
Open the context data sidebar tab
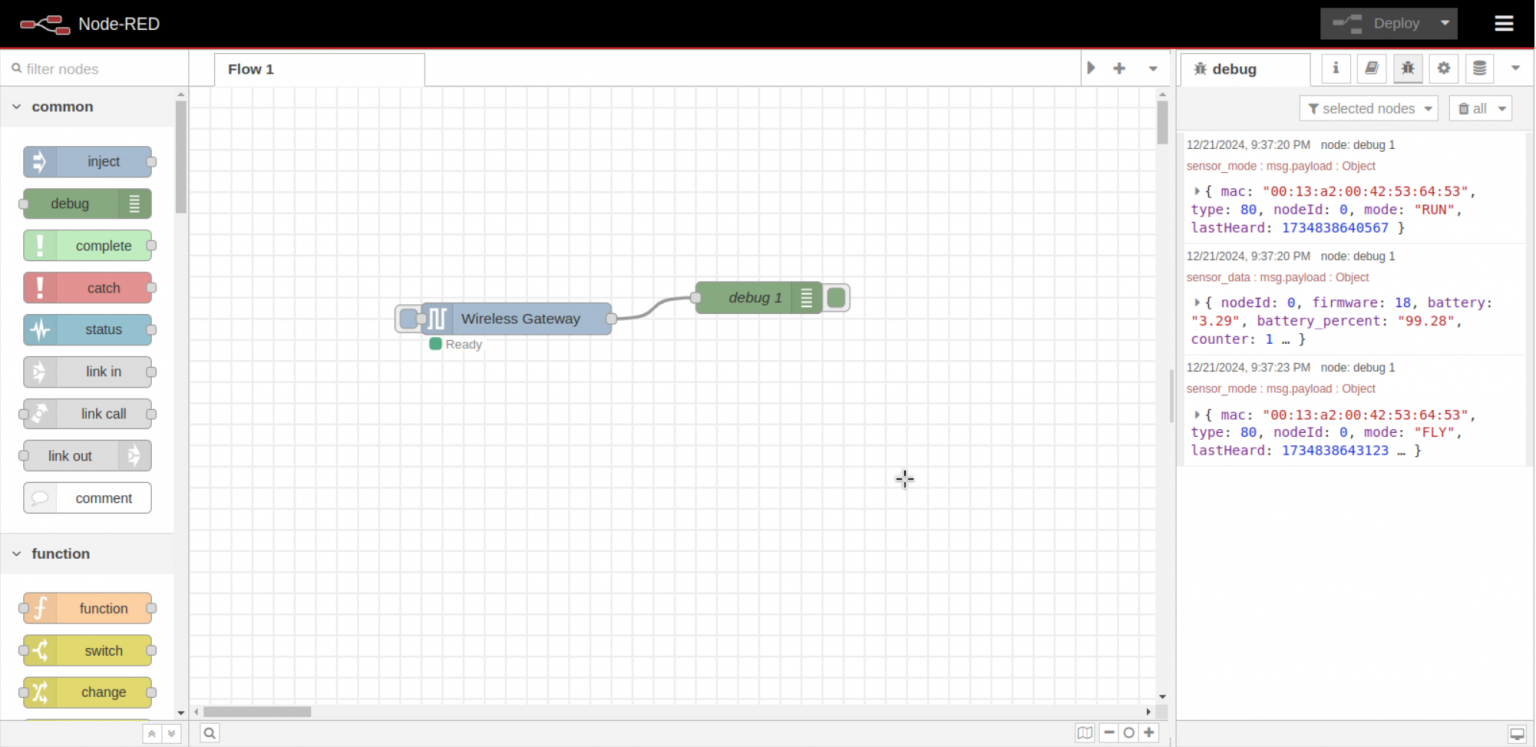1479,68
